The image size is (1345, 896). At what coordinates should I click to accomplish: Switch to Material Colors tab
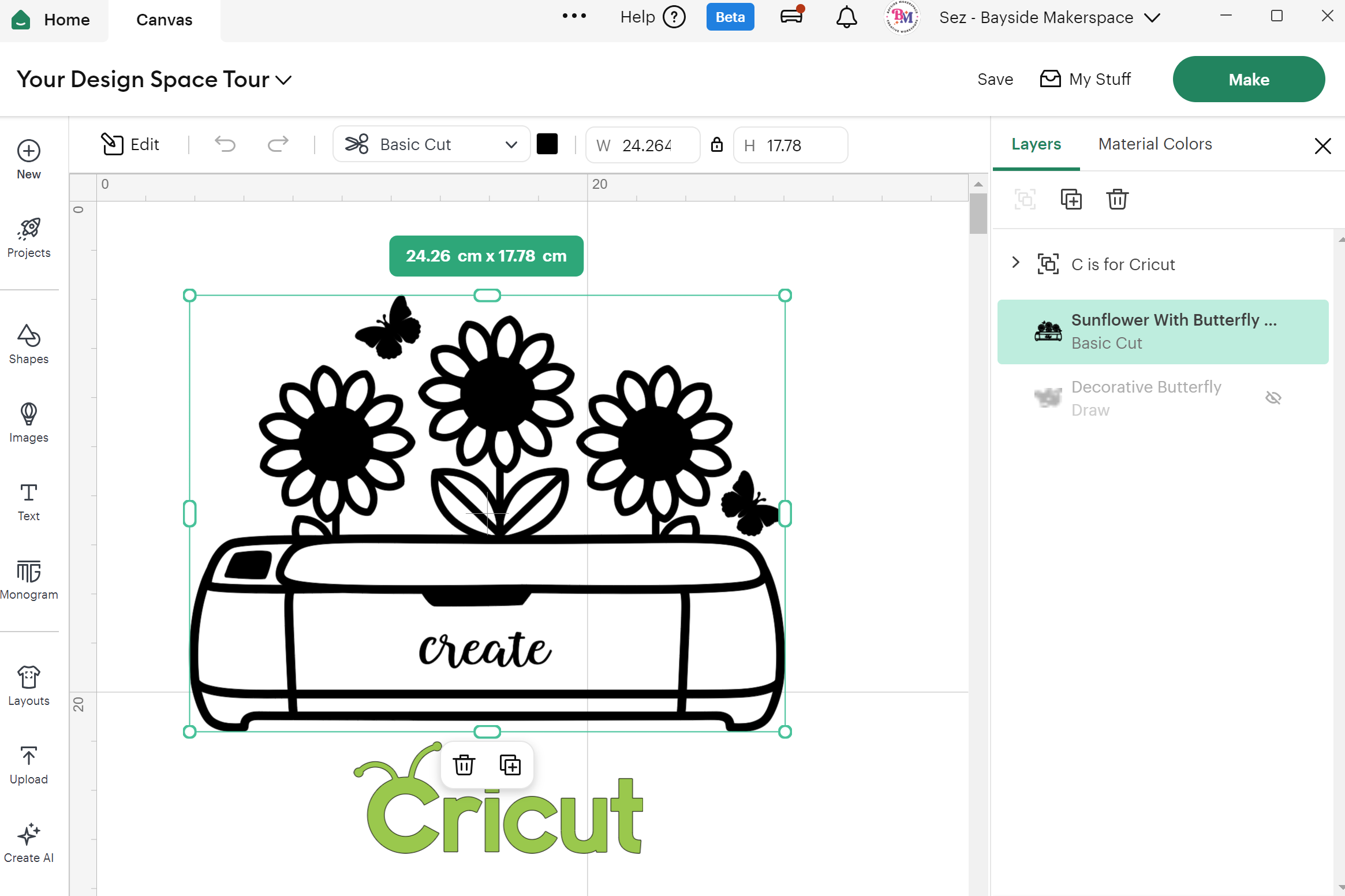pos(1155,144)
